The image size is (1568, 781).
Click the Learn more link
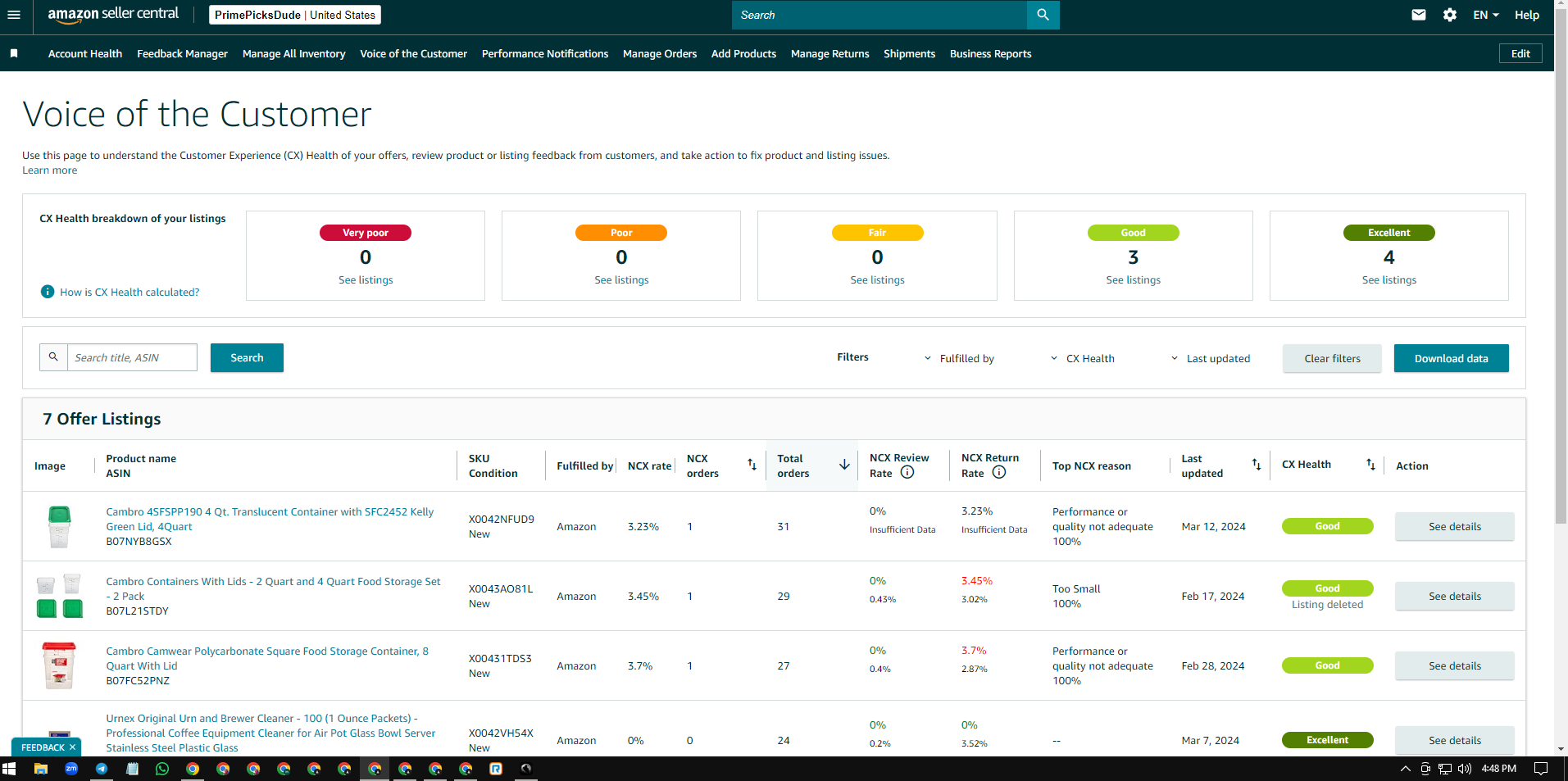coord(49,170)
